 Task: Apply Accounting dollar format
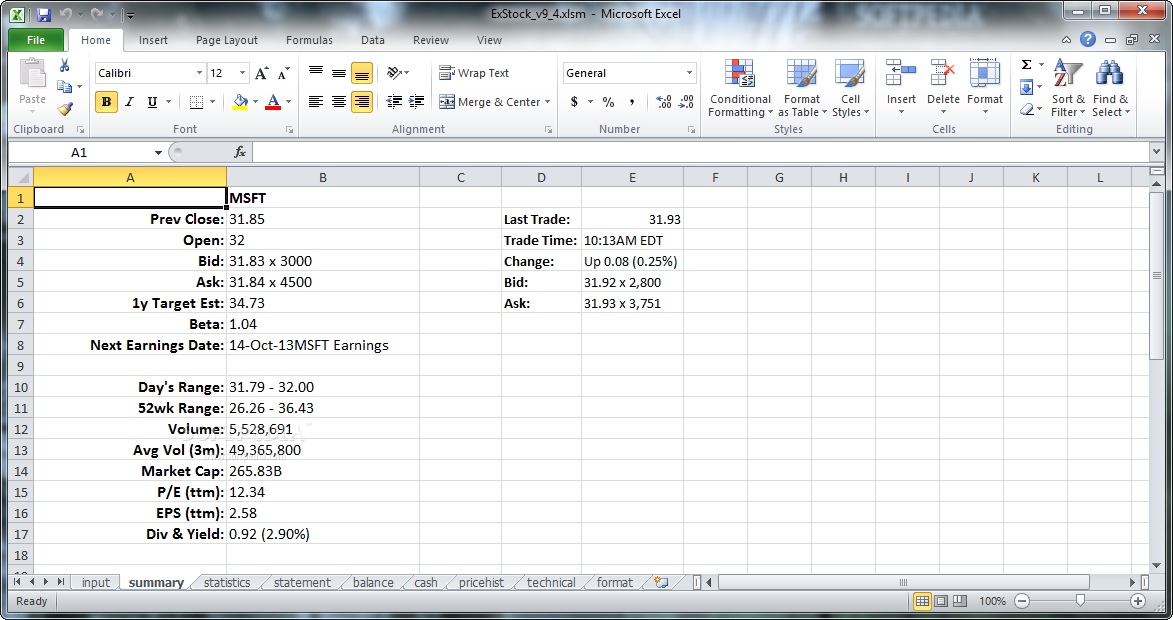coord(574,102)
